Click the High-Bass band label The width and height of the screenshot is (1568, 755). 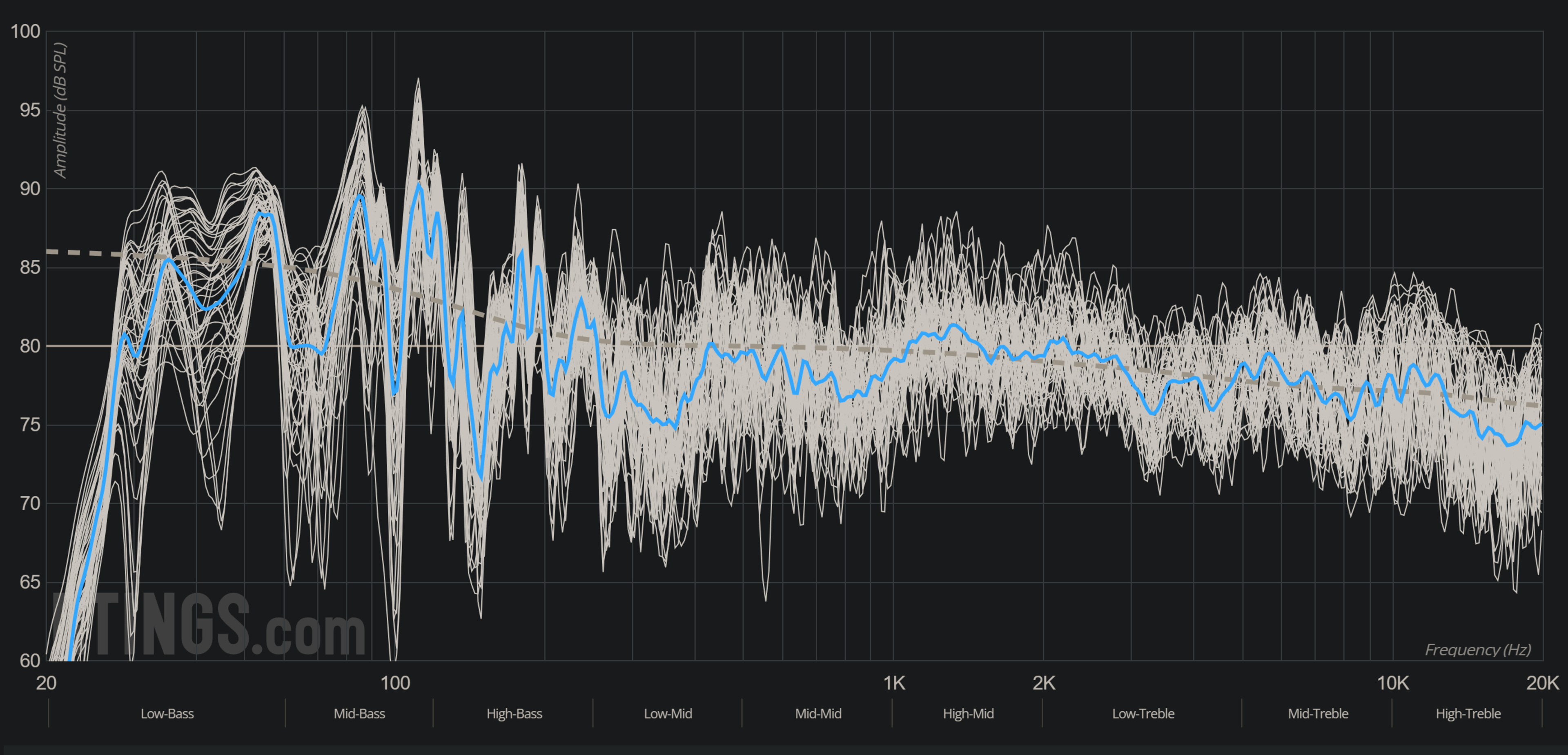[x=514, y=714]
